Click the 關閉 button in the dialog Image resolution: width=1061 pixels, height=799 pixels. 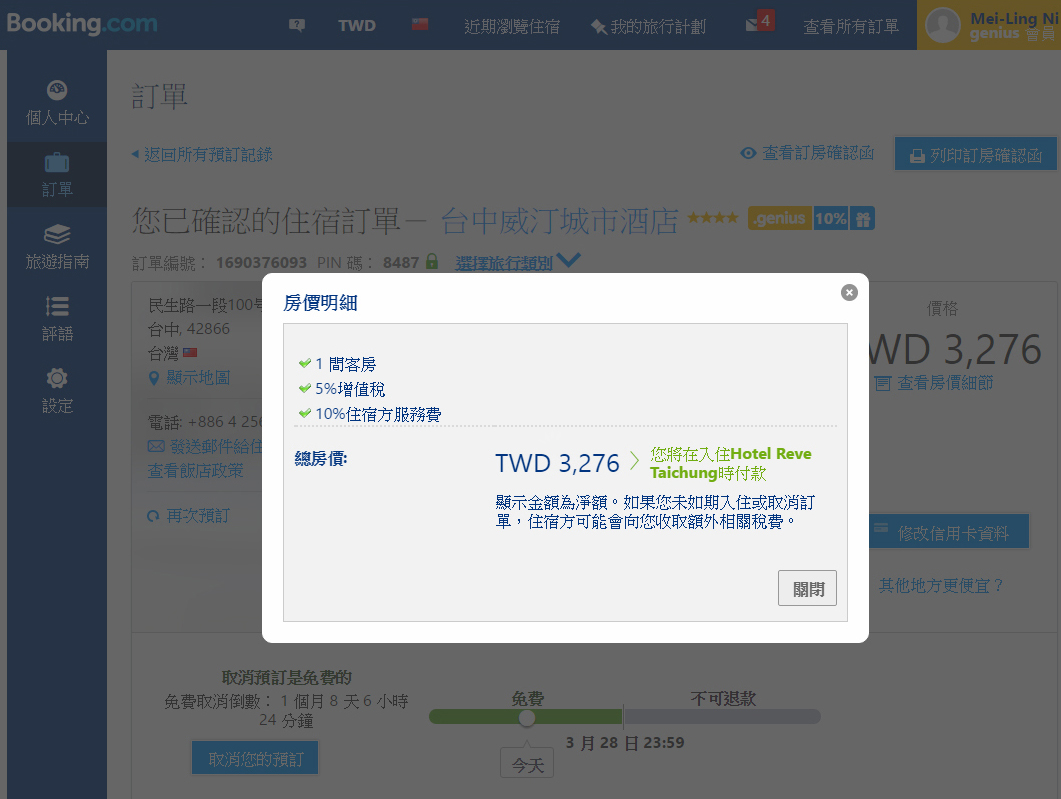pyautogui.click(x=807, y=588)
